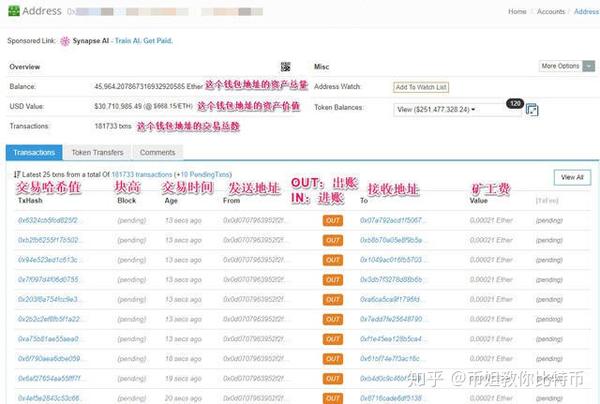Click the Block column header
This screenshot has width=600, height=404.
(x=127, y=200)
